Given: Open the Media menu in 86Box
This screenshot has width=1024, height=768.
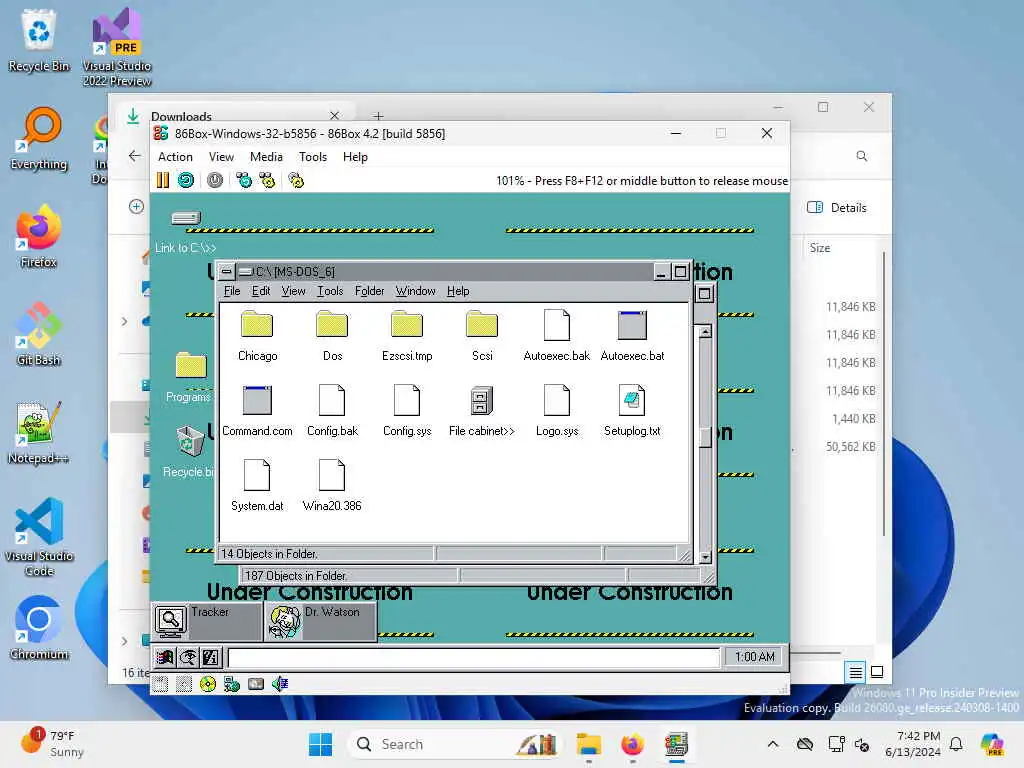Looking at the screenshot, I should (x=266, y=157).
